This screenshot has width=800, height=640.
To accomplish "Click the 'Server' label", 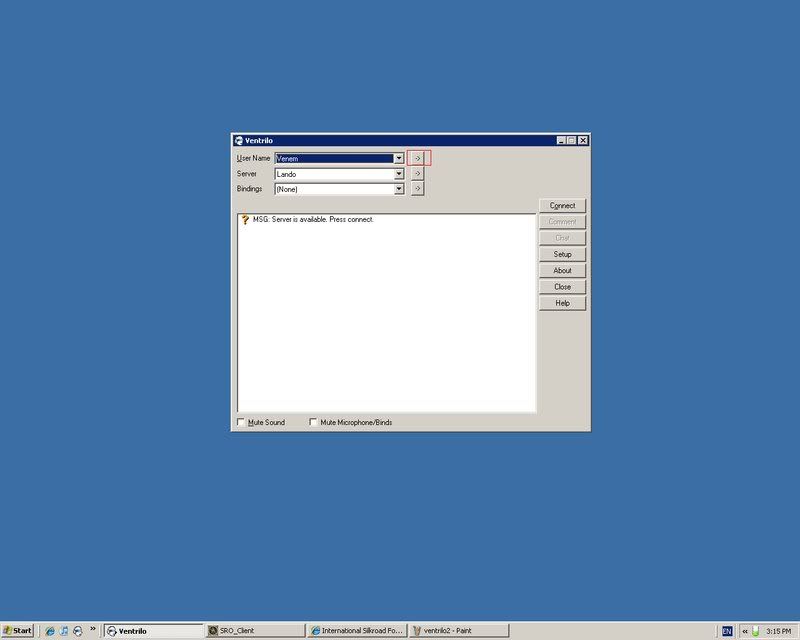I will [246, 174].
